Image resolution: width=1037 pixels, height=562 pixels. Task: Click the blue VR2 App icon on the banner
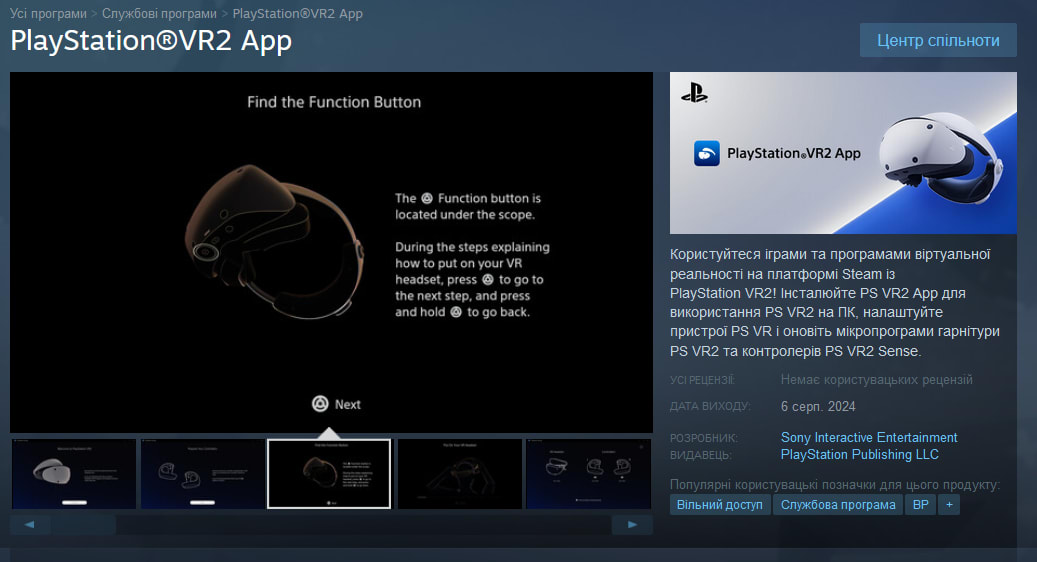(706, 153)
